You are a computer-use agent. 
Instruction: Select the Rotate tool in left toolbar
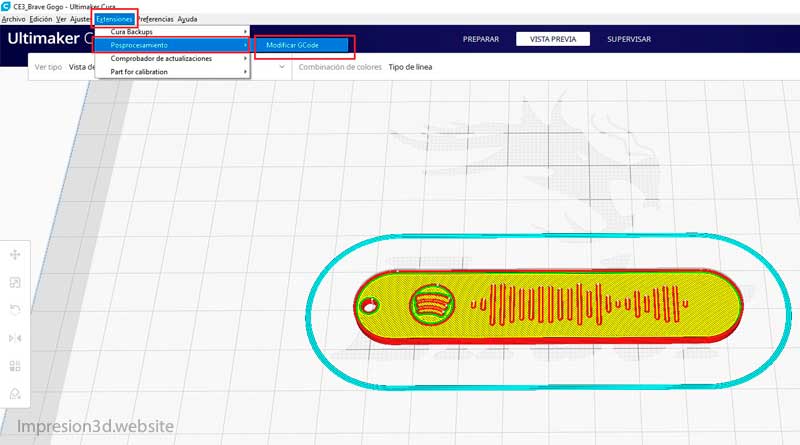[x=15, y=310]
